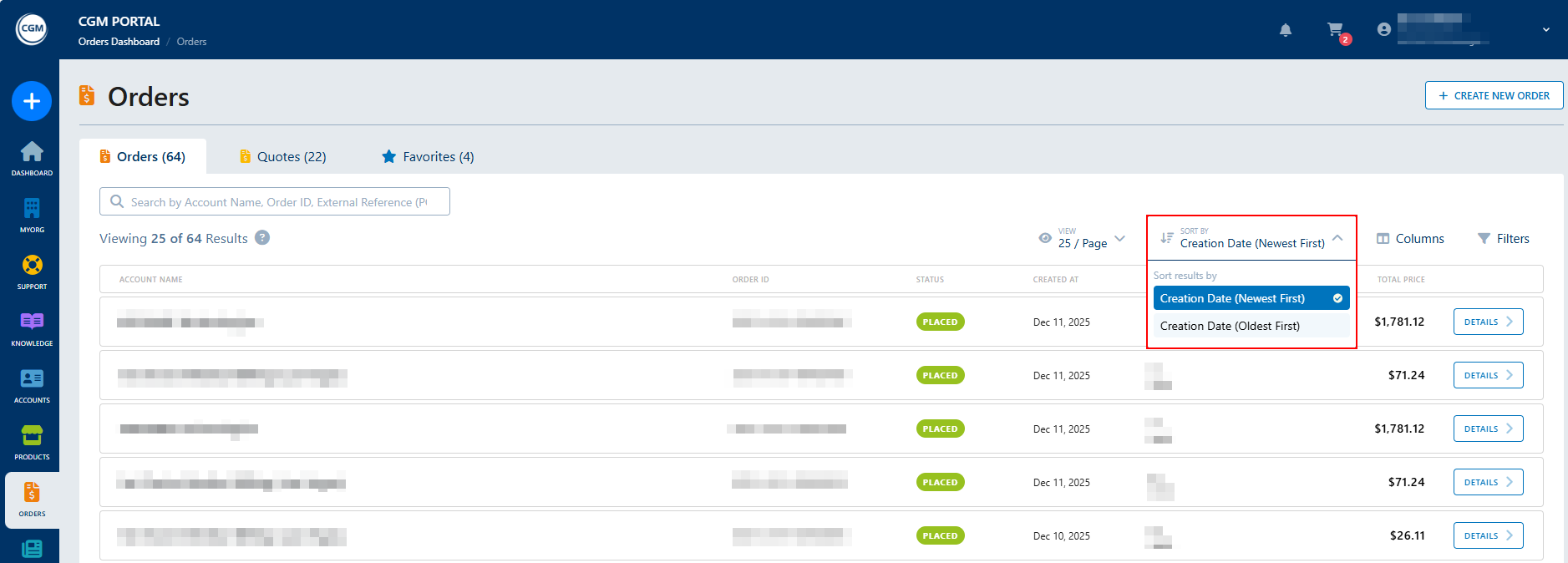Select Creation Date (Oldest First) option

[1251, 326]
